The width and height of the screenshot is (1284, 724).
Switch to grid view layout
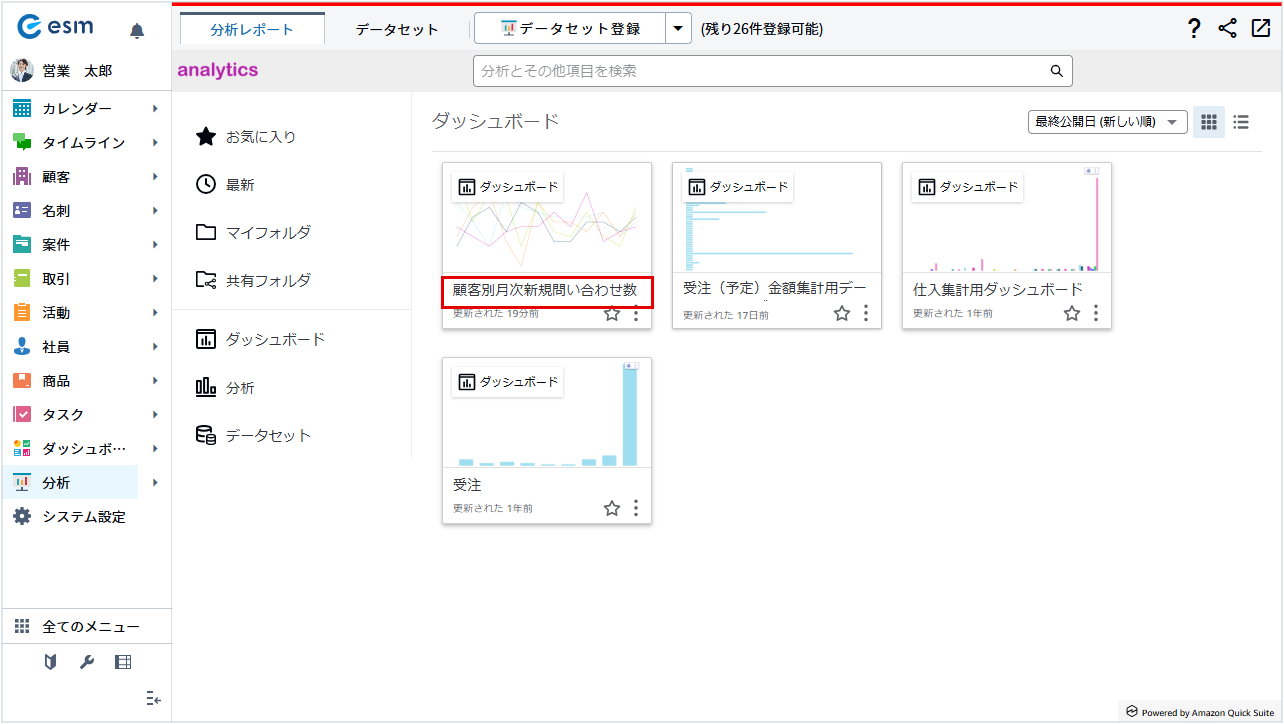[x=1209, y=122]
